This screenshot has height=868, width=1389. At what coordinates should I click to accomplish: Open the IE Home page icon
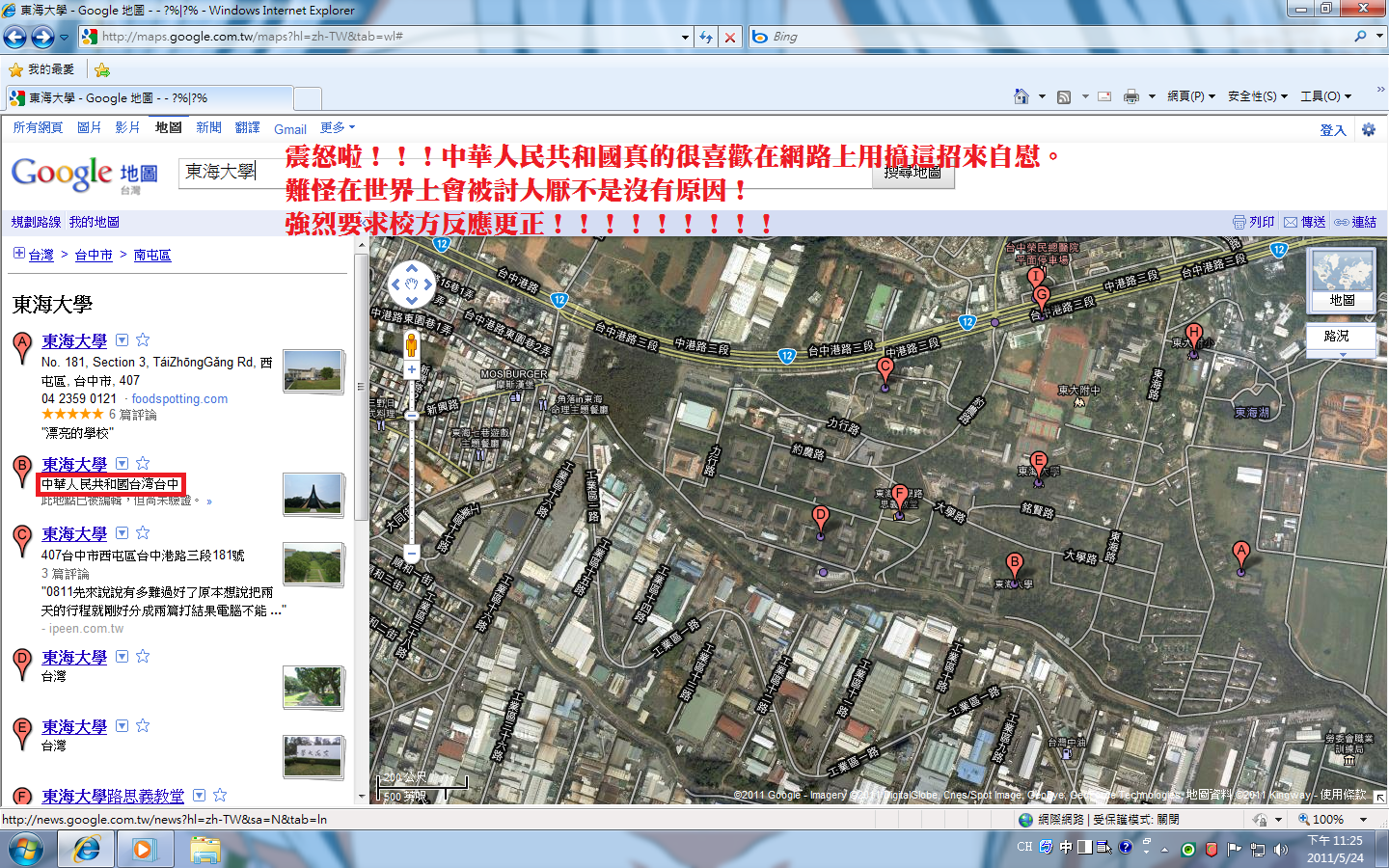coord(1021,96)
